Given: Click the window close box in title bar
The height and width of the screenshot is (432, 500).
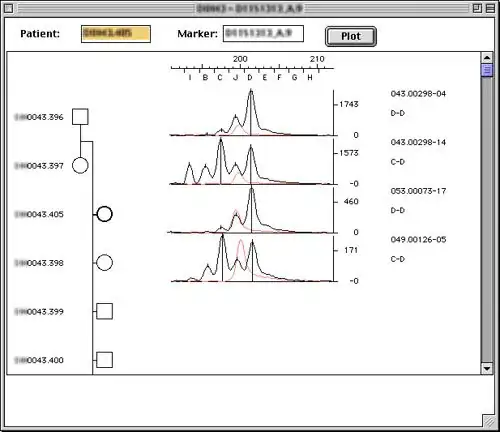Looking at the screenshot, I should (x=9, y=8).
